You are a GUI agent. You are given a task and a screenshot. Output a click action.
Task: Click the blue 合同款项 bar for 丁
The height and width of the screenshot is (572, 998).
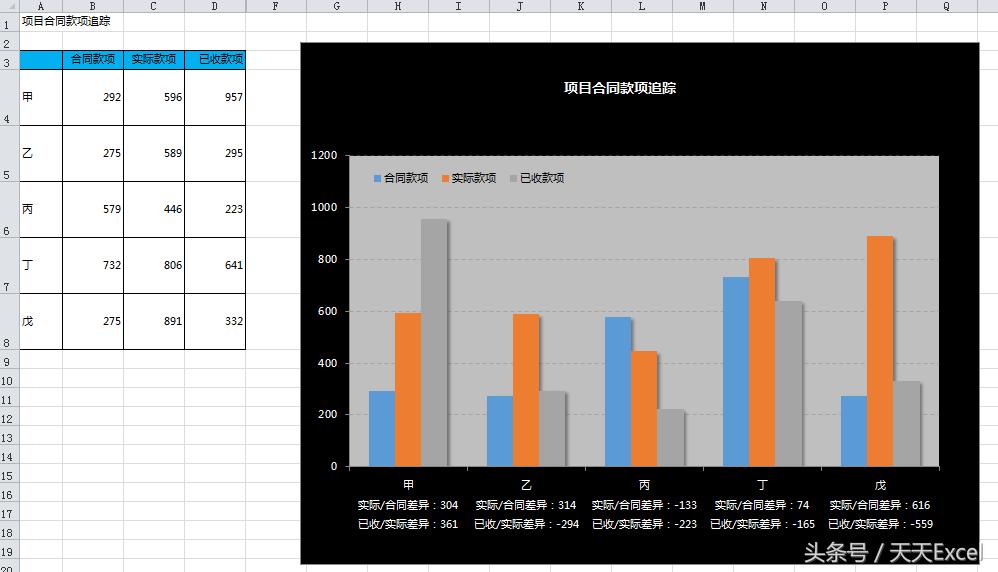click(x=736, y=372)
